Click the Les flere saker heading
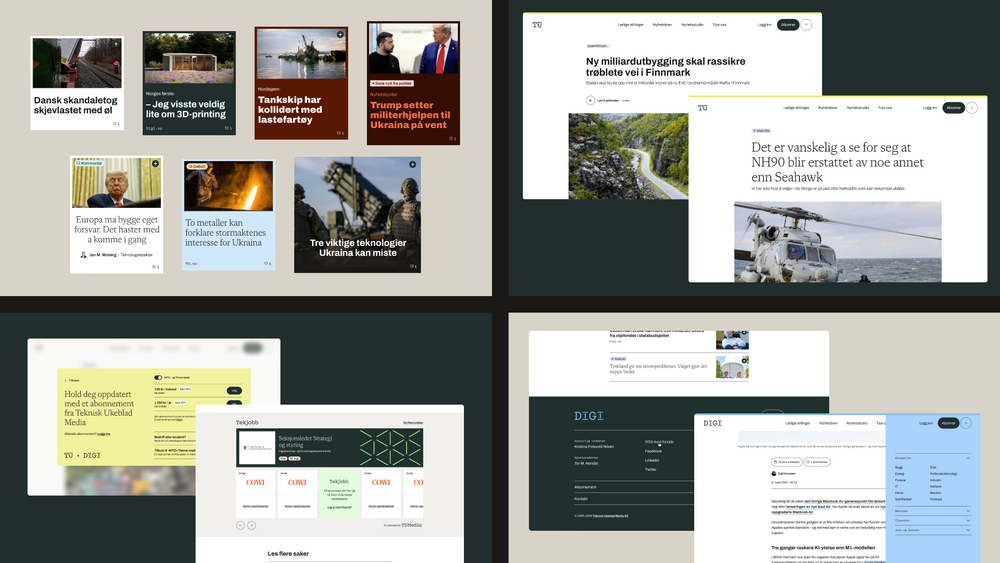1000x563 pixels. click(288, 553)
